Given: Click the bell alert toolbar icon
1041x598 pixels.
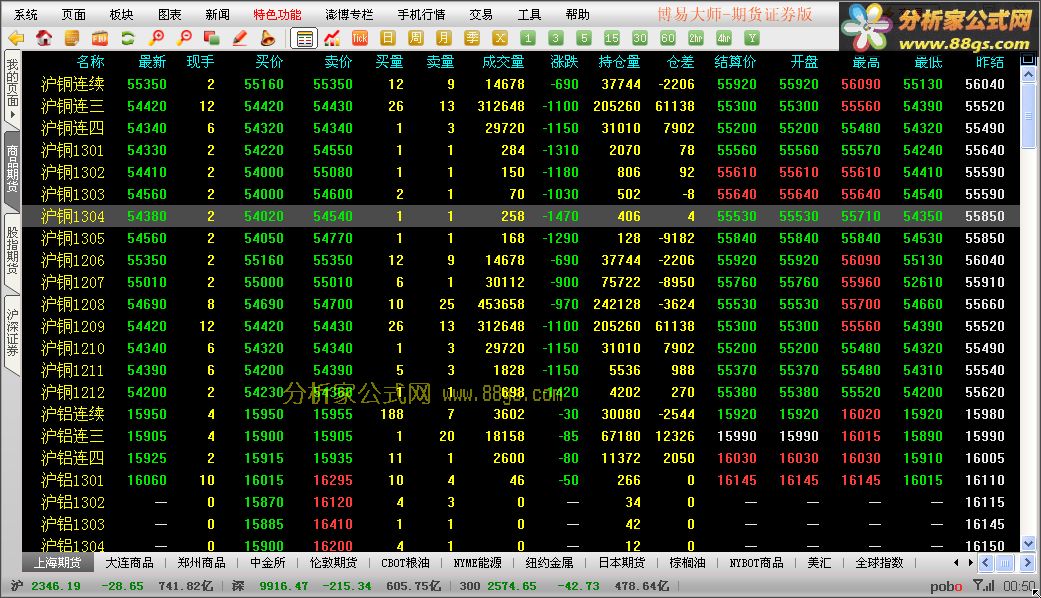Looking at the screenshot, I should tap(268, 38).
